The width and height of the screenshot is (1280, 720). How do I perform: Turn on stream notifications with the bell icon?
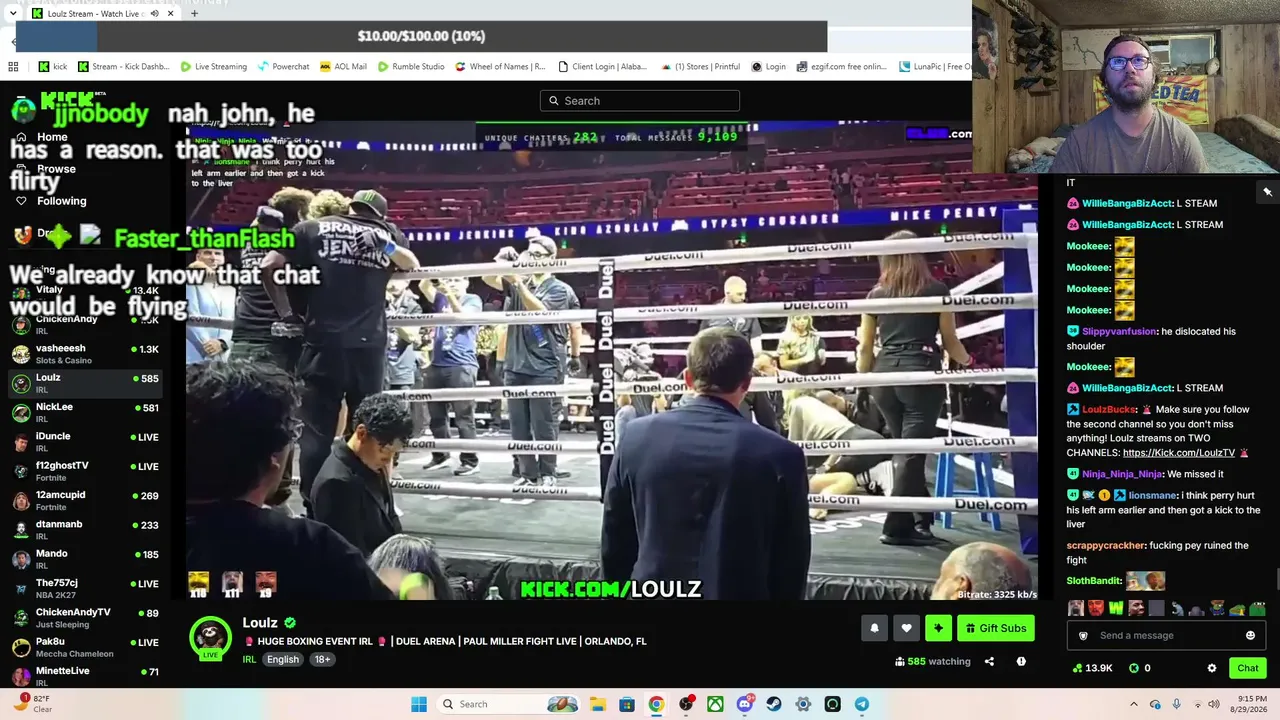coord(874,628)
